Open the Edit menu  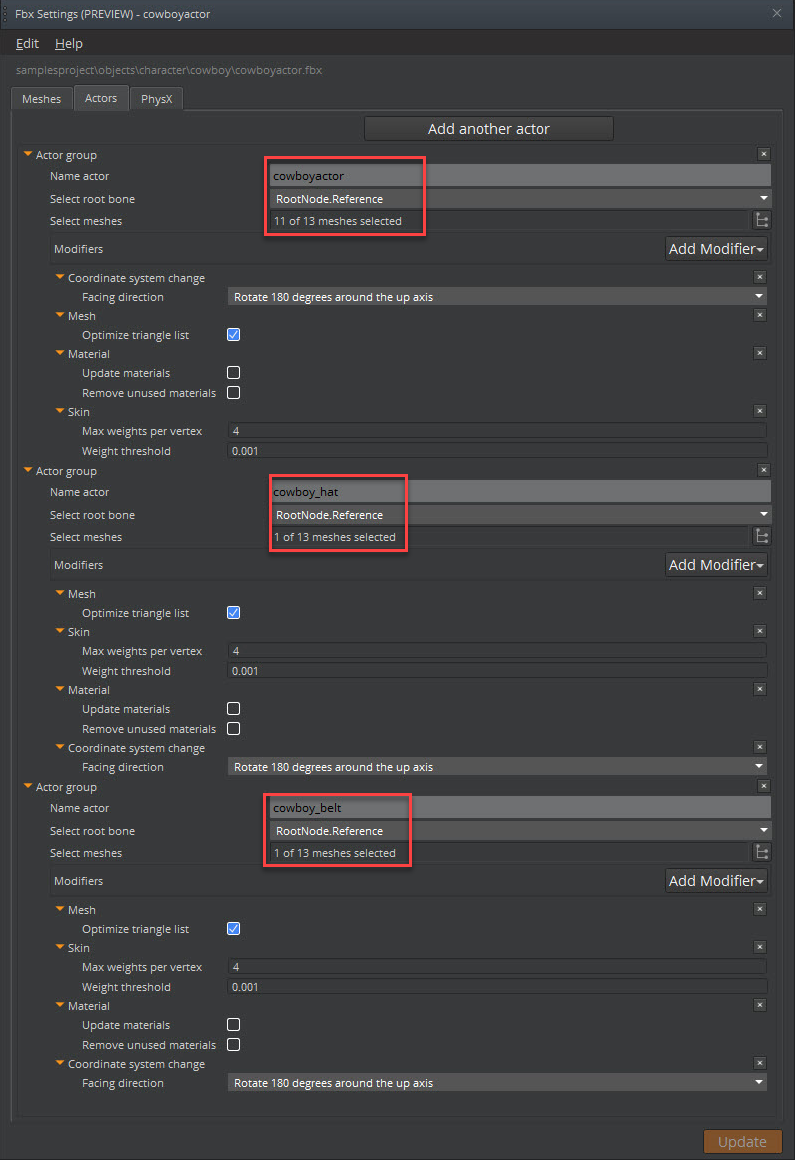(28, 44)
